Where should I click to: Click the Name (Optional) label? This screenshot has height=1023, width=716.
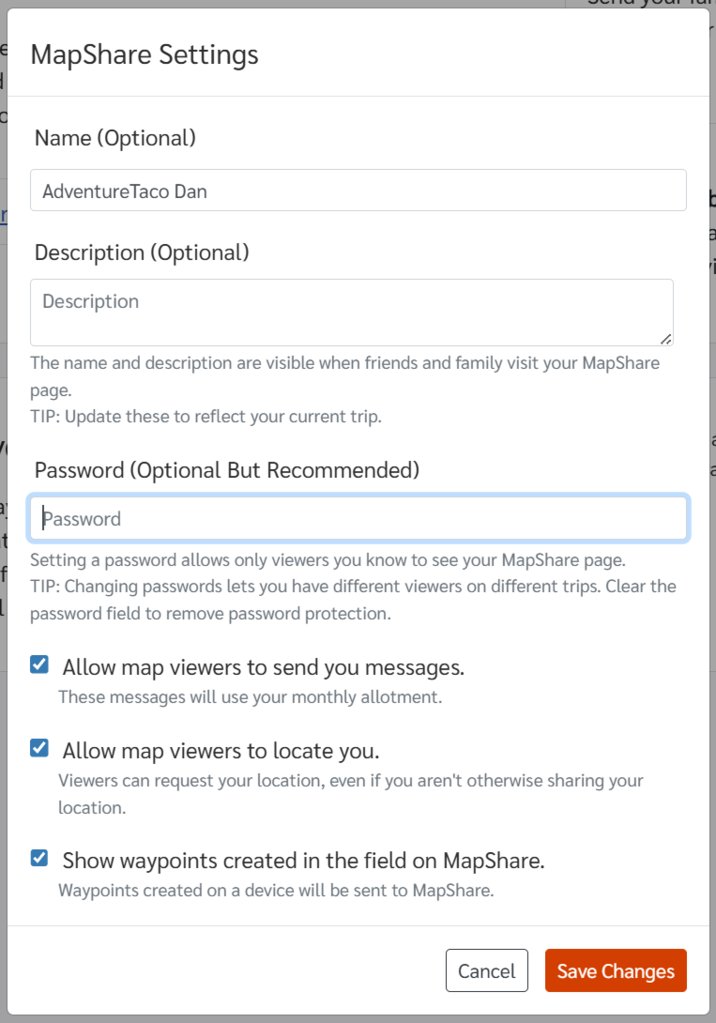pyautogui.click(x=115, y=138)
